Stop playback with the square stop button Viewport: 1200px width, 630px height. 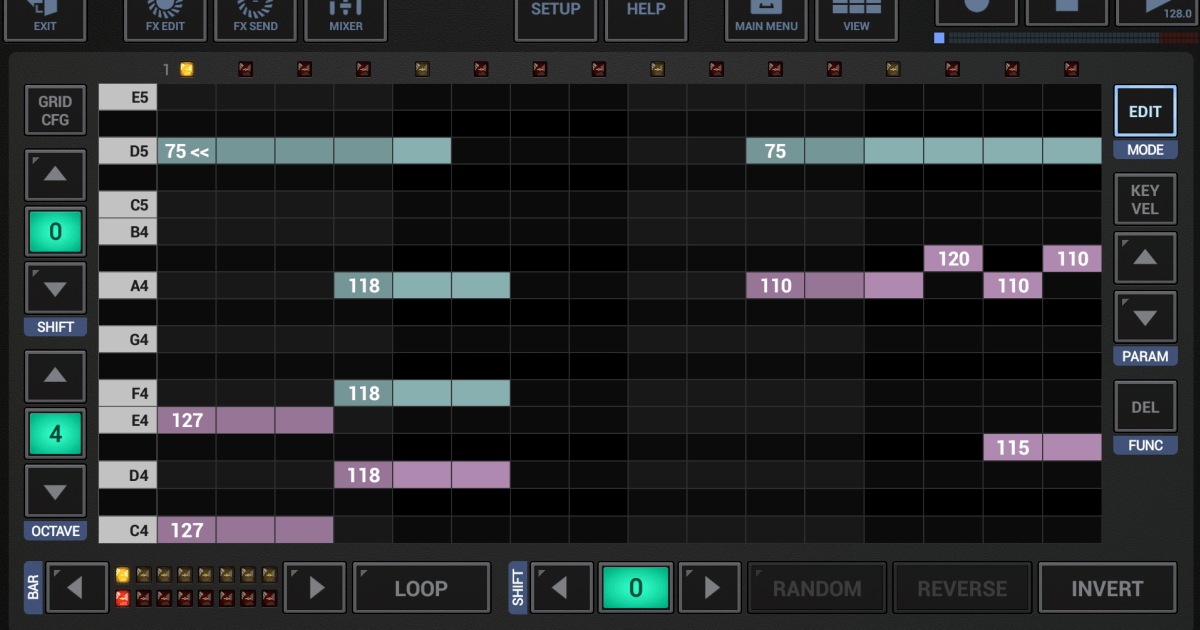coord(1067,10)
